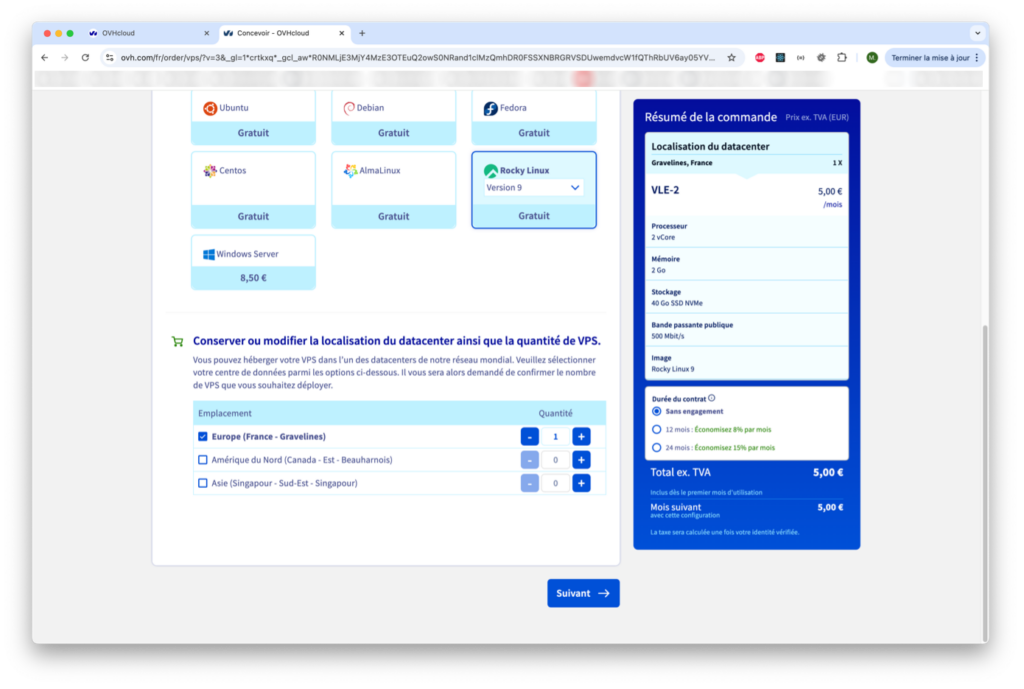Click Gratuit under AlmaLinux
Image resolution: width=1024 pixels, height=689 pixels.
(394, 216)
